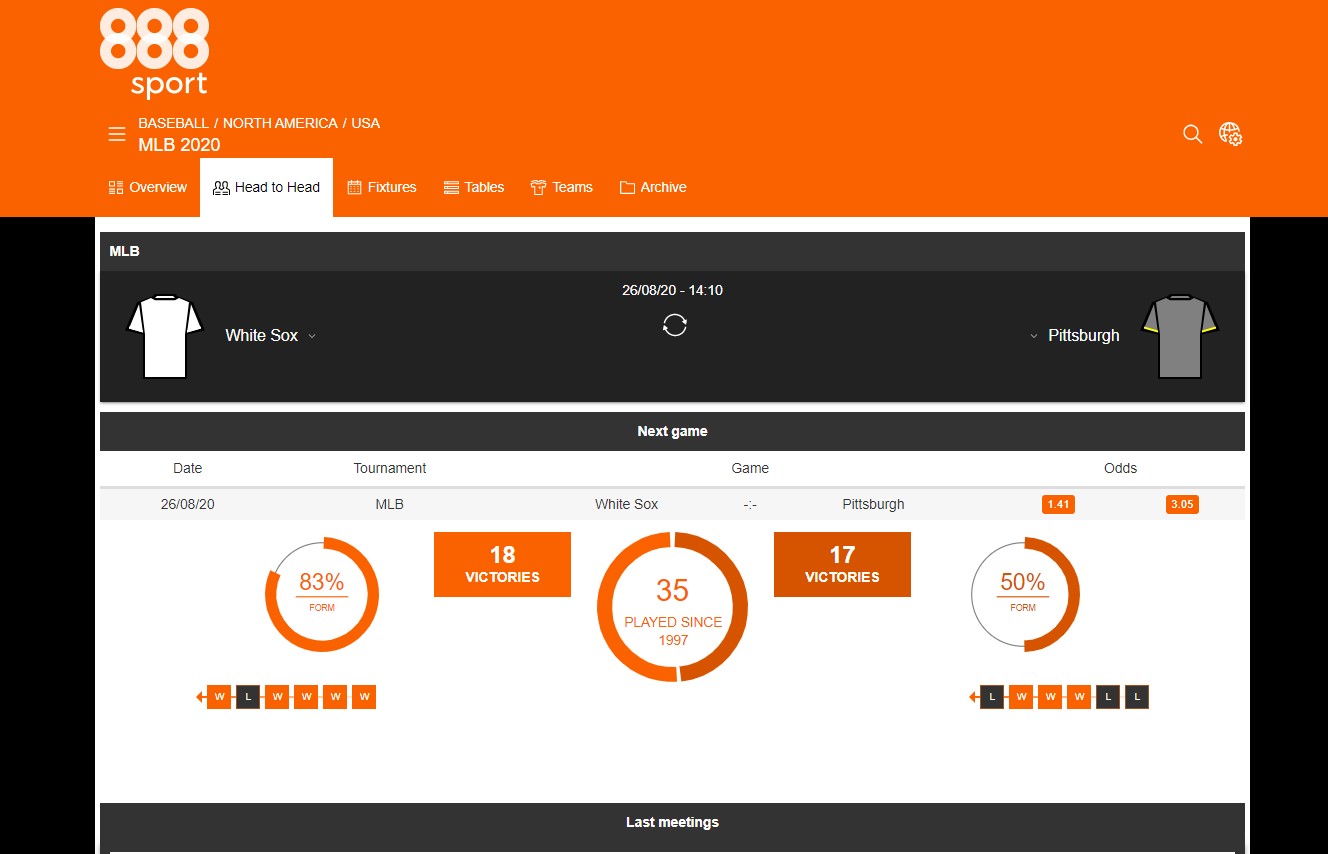The height and width of the screenshot is (854, 1328).
Task: Click the White Sox white jersey icon
Action: coord(165,337)
